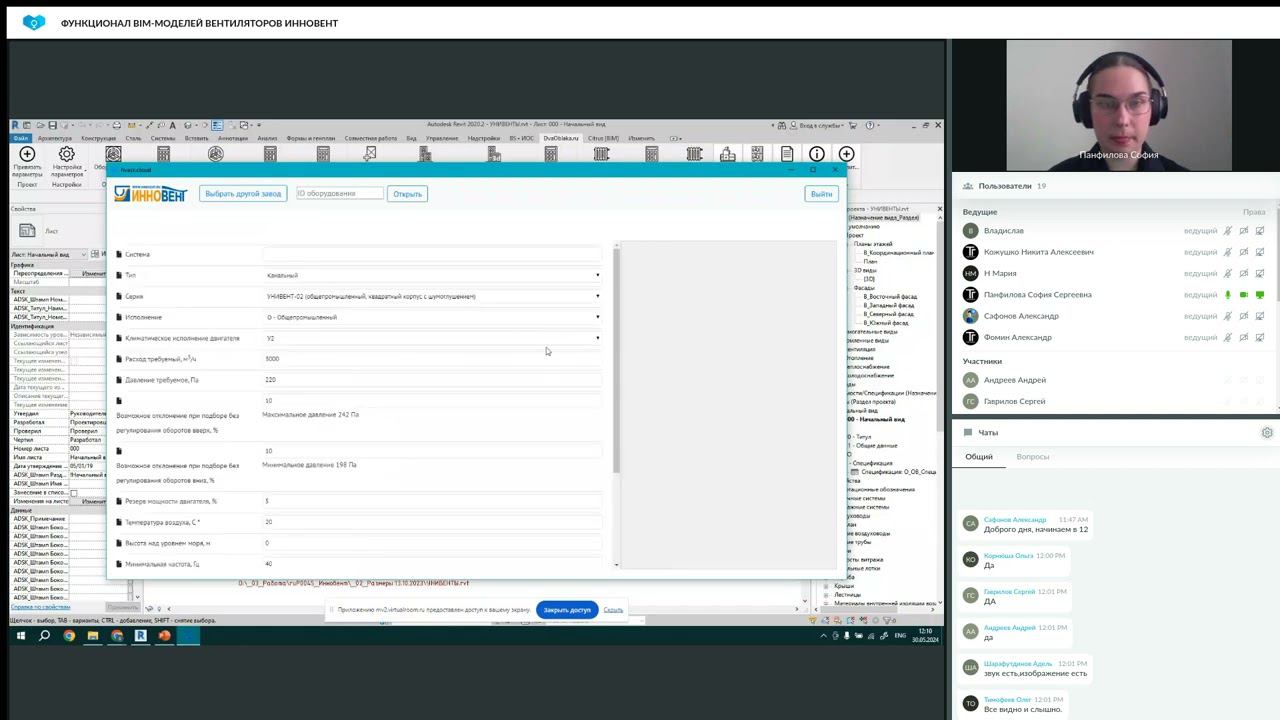Disable Панфилова София's green camera icon
This screenshot has height=720, width=1280.
click(x=1244, y=295)
